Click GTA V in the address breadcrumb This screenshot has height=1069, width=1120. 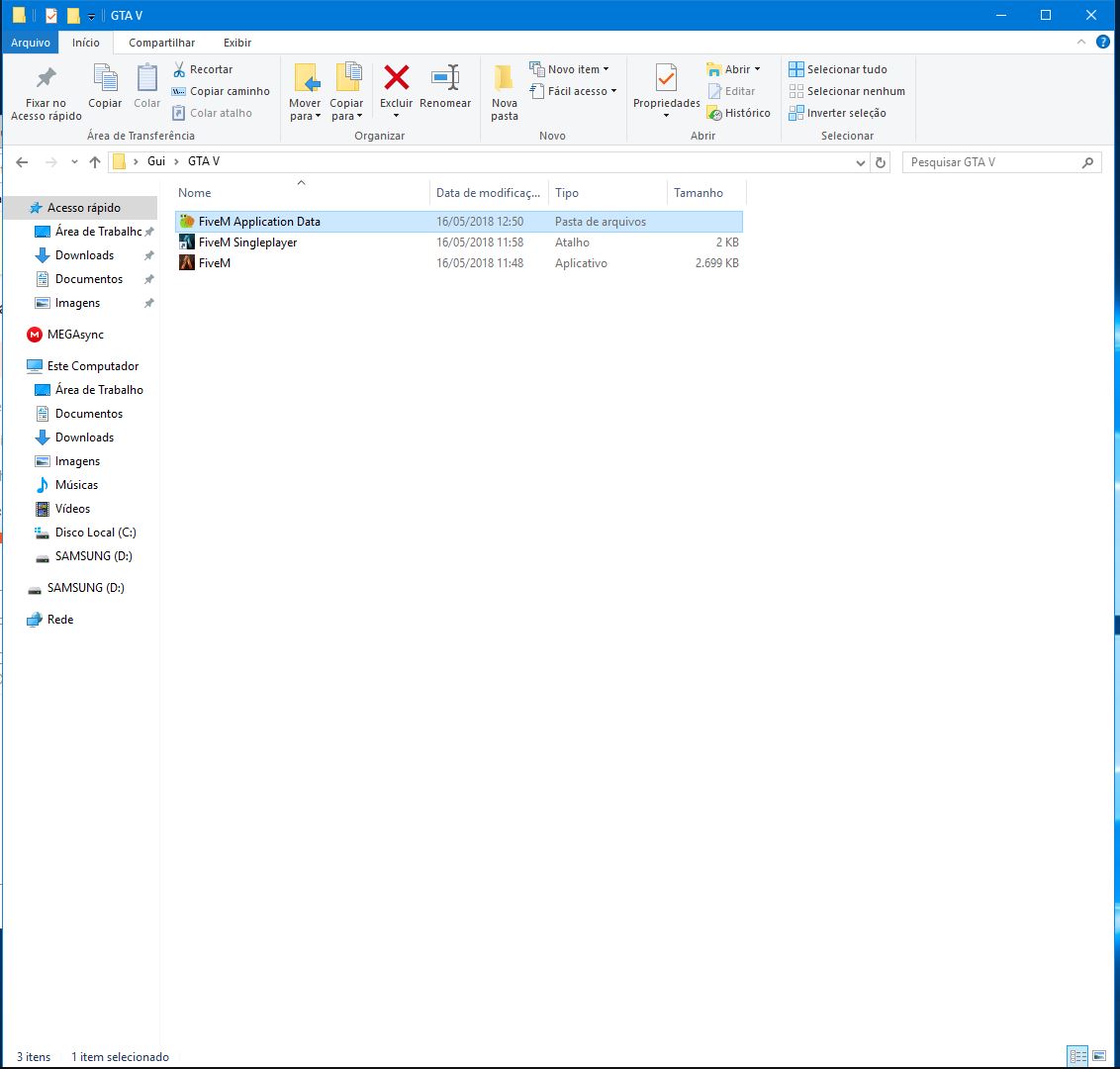[x=204, y=161]
